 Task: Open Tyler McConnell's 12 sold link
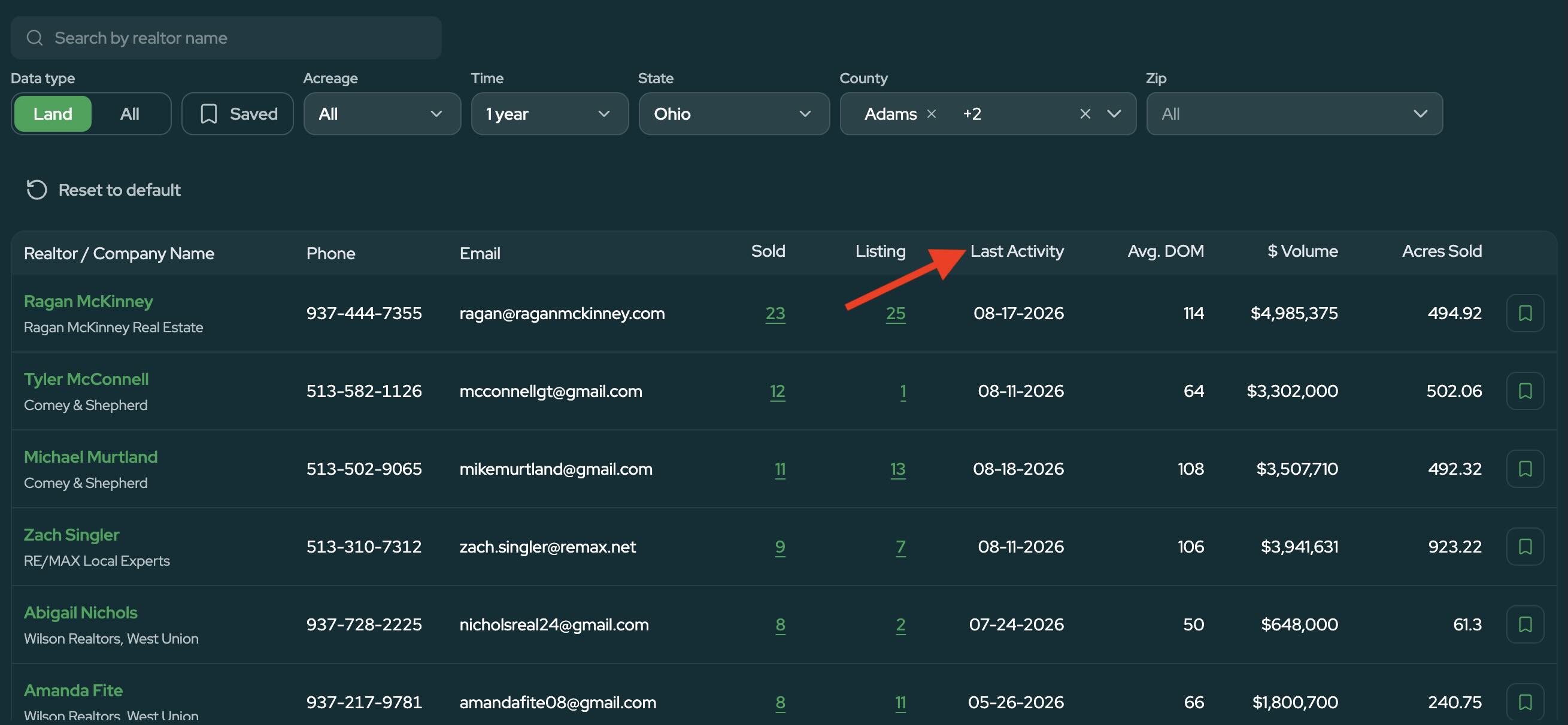coord(777,392)
